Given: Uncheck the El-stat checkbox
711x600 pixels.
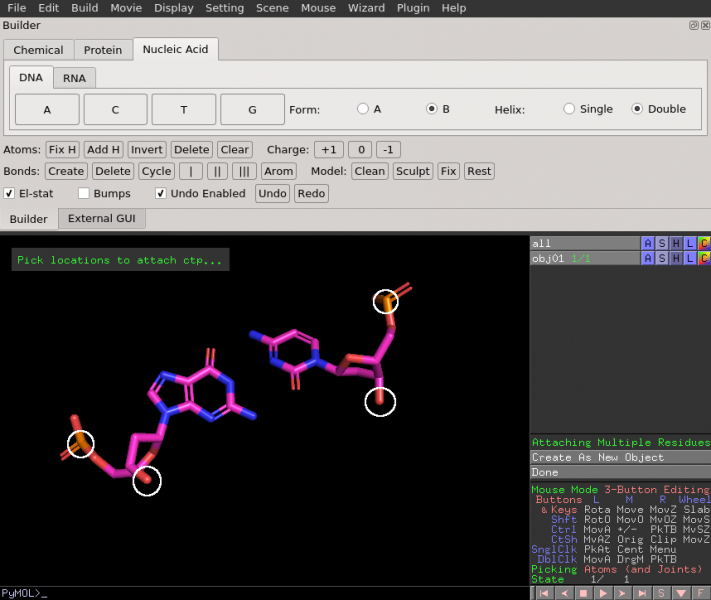Looking at the screenshot, I should (x=9, y=193).
